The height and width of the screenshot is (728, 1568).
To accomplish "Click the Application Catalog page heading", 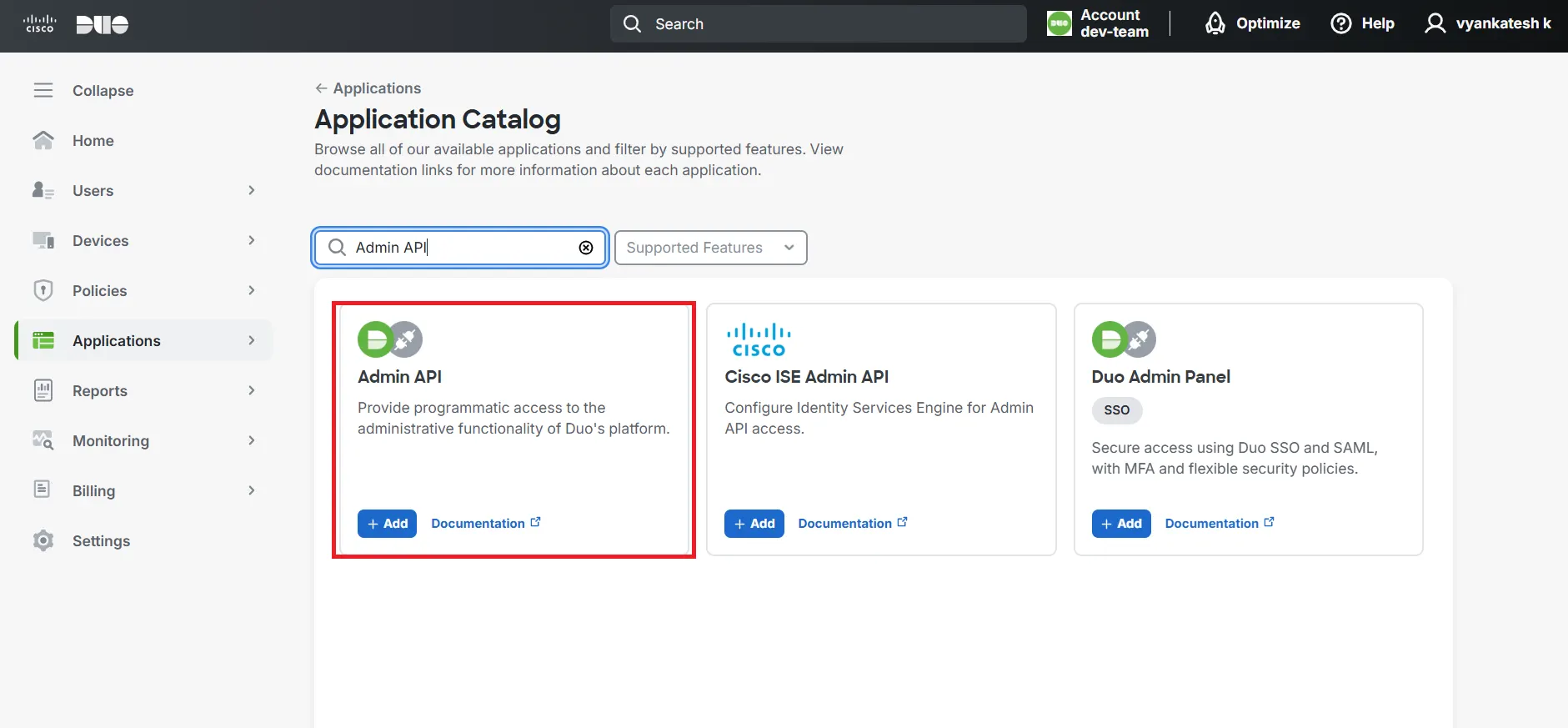I will [437, 119].
